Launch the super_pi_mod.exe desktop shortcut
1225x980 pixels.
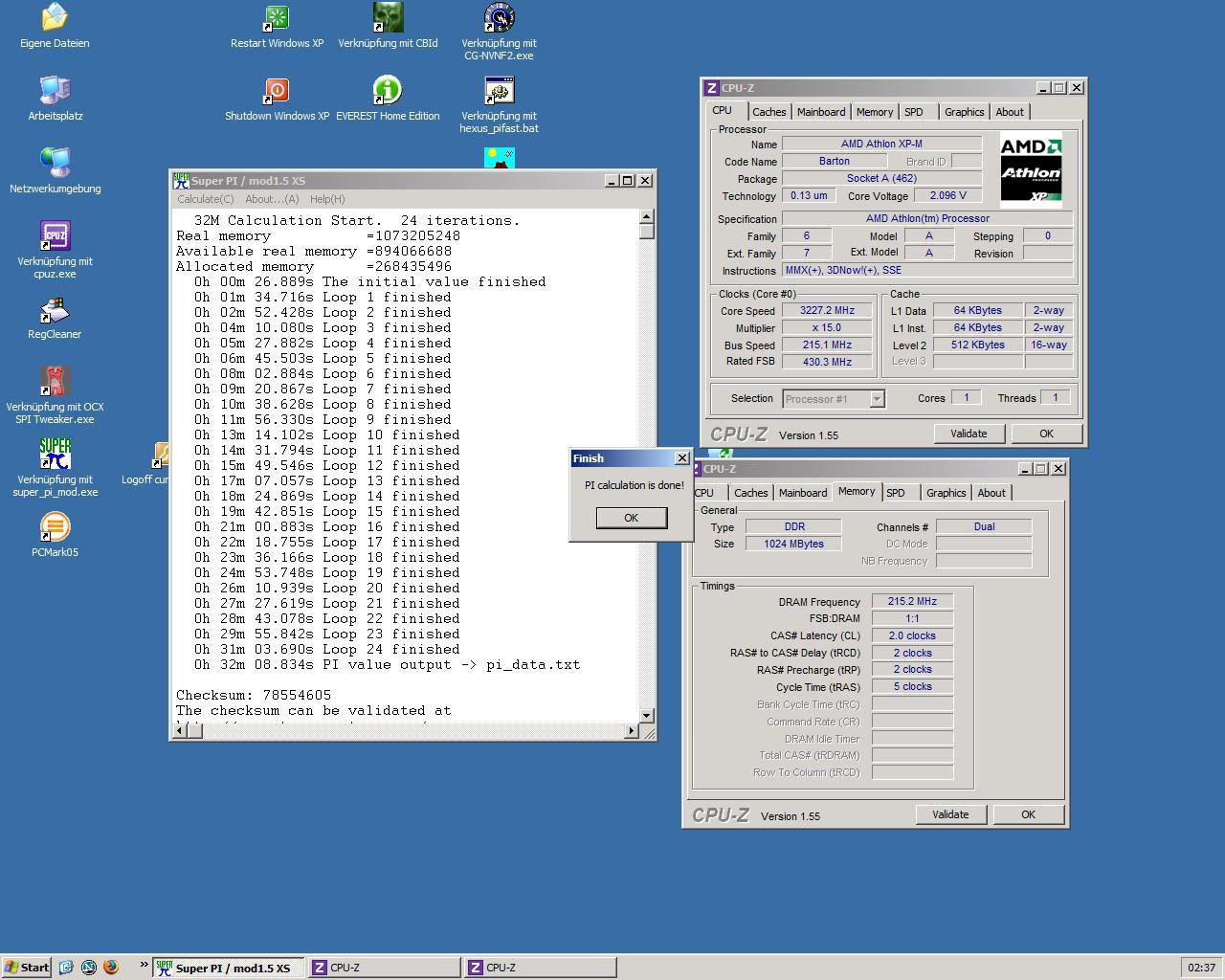[x=55, y=454]
